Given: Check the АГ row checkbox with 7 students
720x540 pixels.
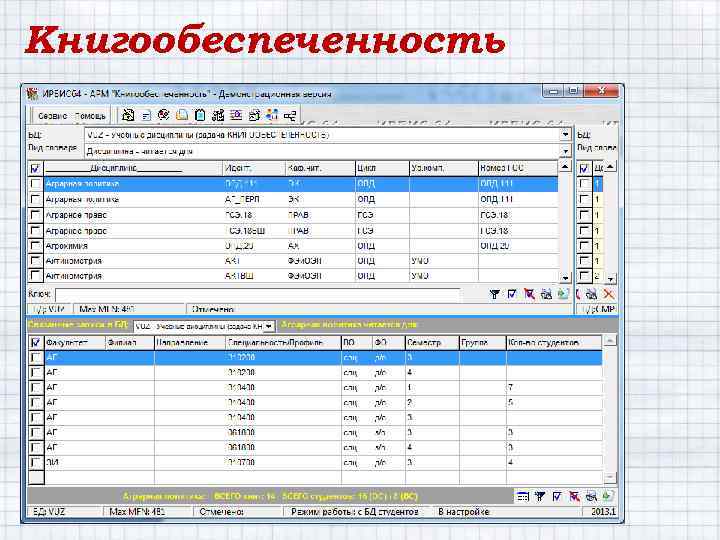Looking at the screenshot, I should coord(36,388).
